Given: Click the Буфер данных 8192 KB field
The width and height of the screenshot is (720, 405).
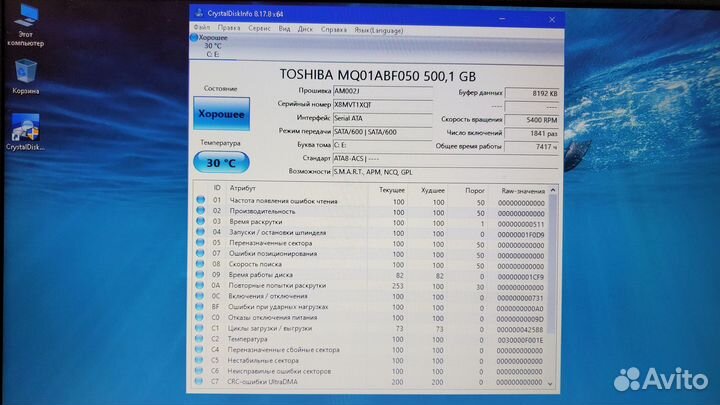Looking at the screenshot, I should pos(532,93).
